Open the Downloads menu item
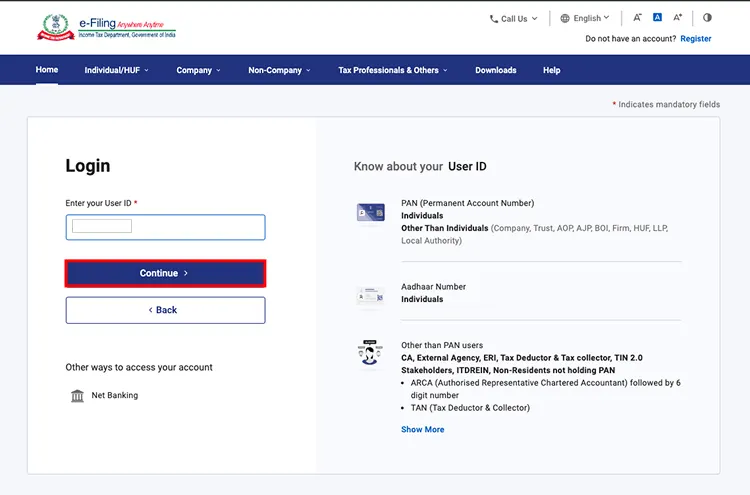 (496, 70)
